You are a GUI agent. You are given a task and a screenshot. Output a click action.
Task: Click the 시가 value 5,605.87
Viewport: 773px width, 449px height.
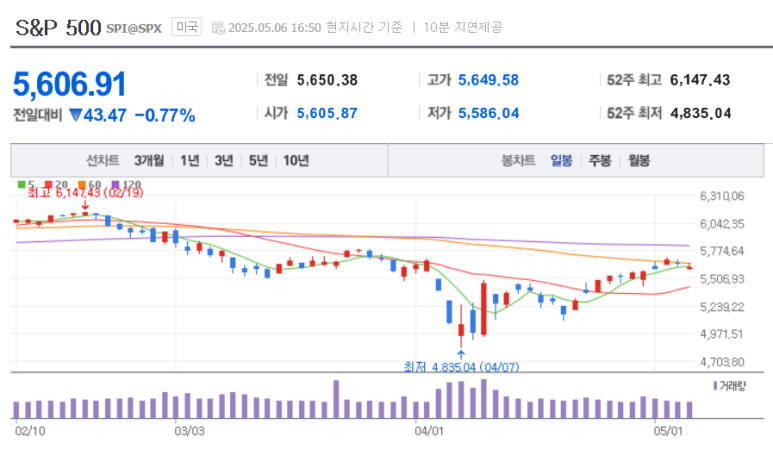pyautogui.click(x=327, y=113)
